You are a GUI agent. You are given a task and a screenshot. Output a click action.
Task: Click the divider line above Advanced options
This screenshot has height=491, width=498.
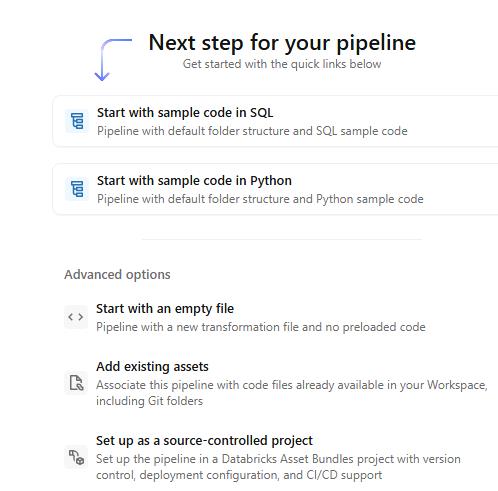click(282, 239)
